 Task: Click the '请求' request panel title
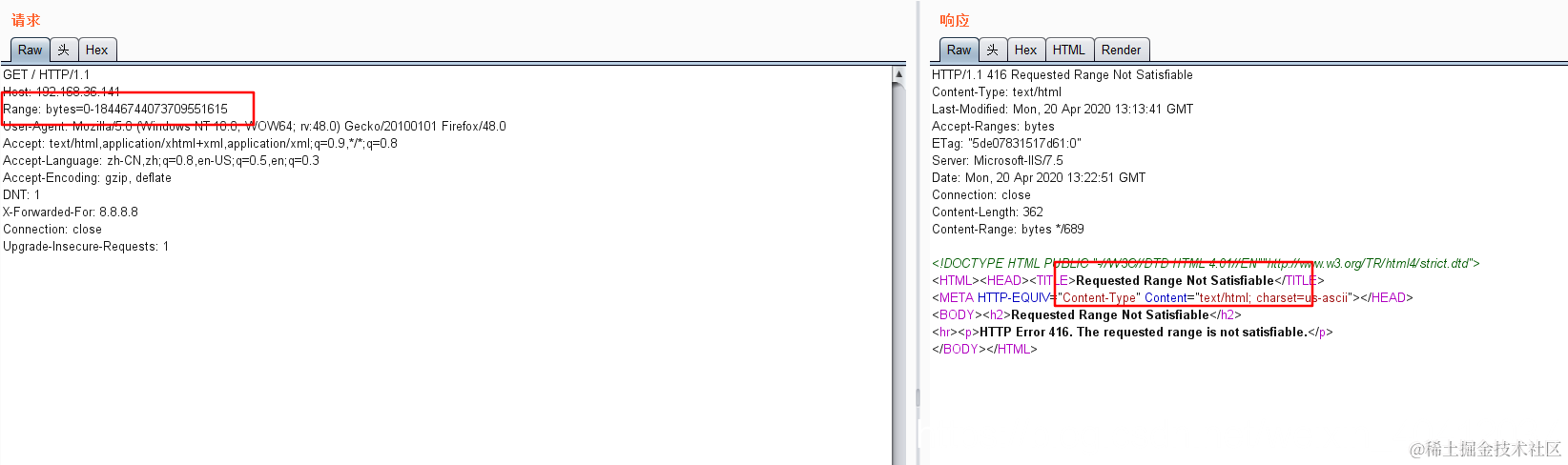[26, 20]
